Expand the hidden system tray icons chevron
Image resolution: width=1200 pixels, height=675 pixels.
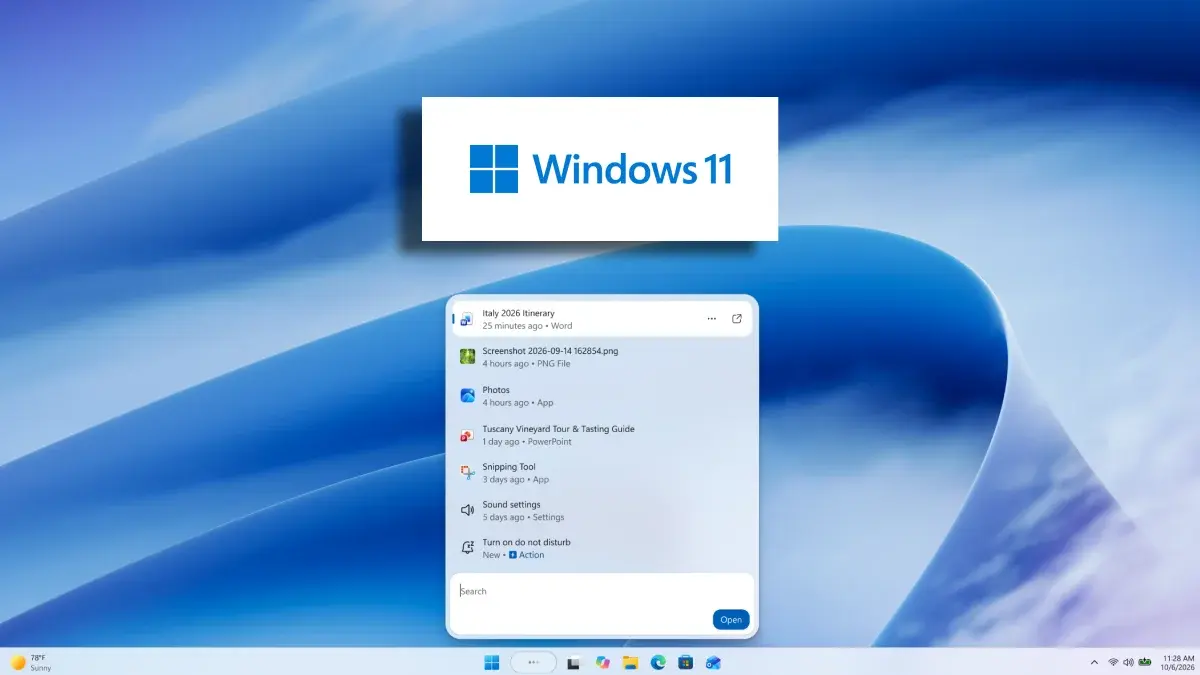1094,662
